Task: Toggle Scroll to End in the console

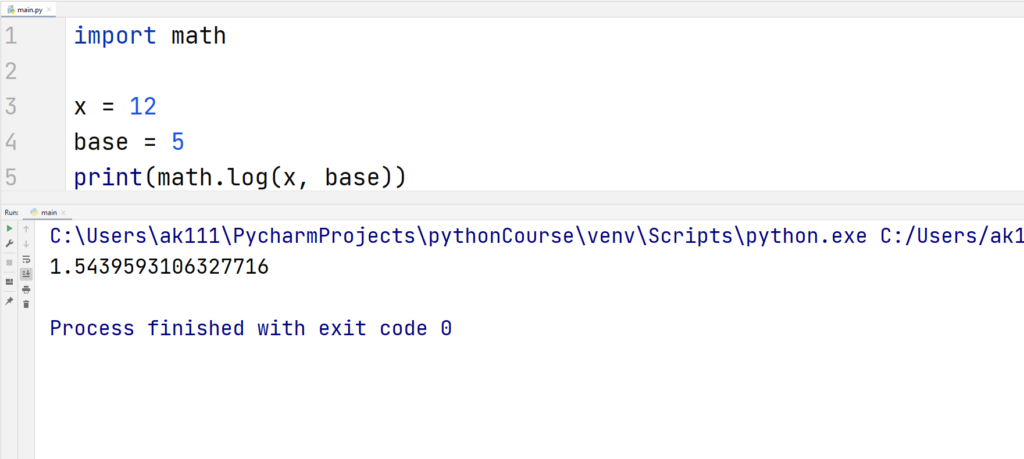Action: click(26, 274)
